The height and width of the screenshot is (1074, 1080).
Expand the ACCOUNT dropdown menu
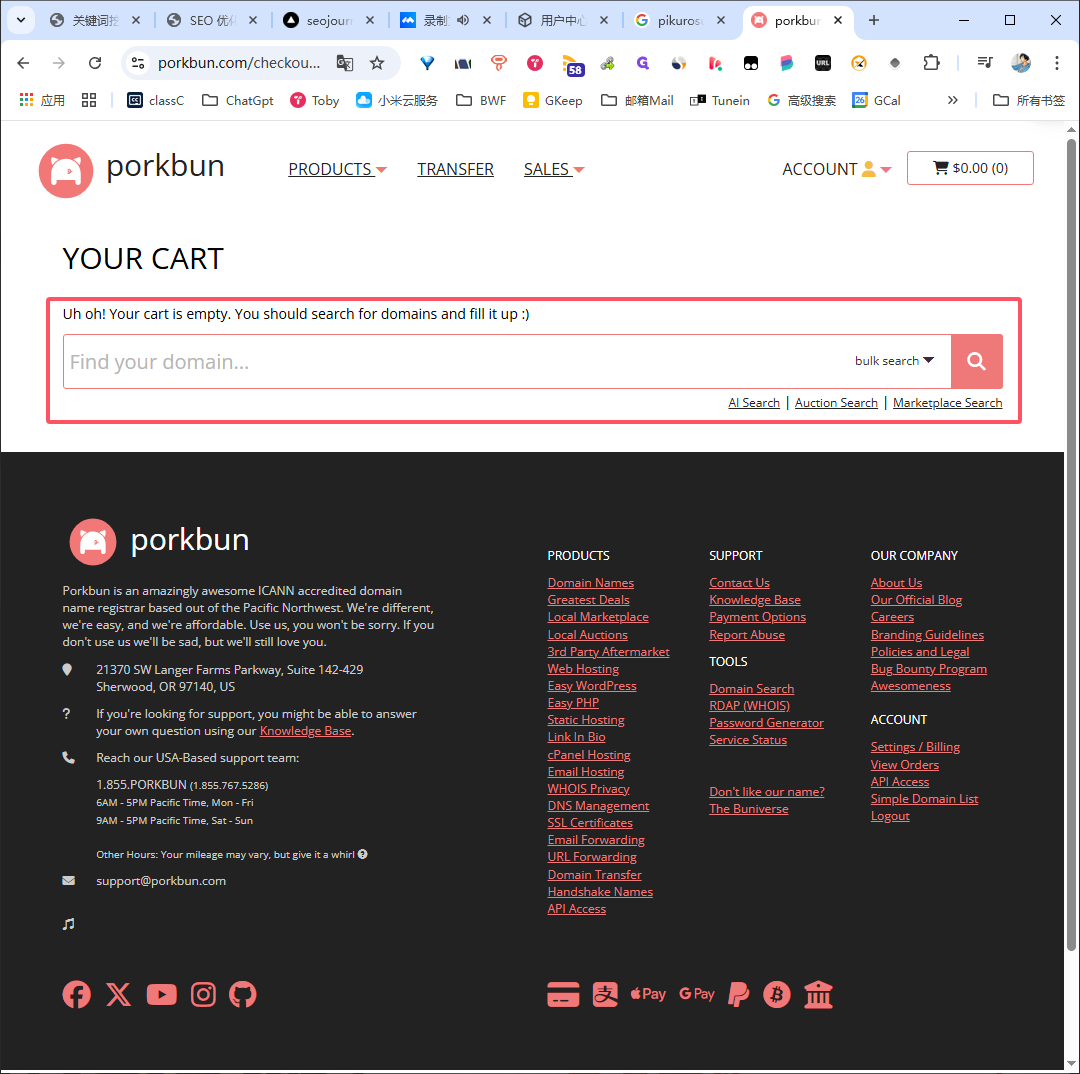pos(836,169)
